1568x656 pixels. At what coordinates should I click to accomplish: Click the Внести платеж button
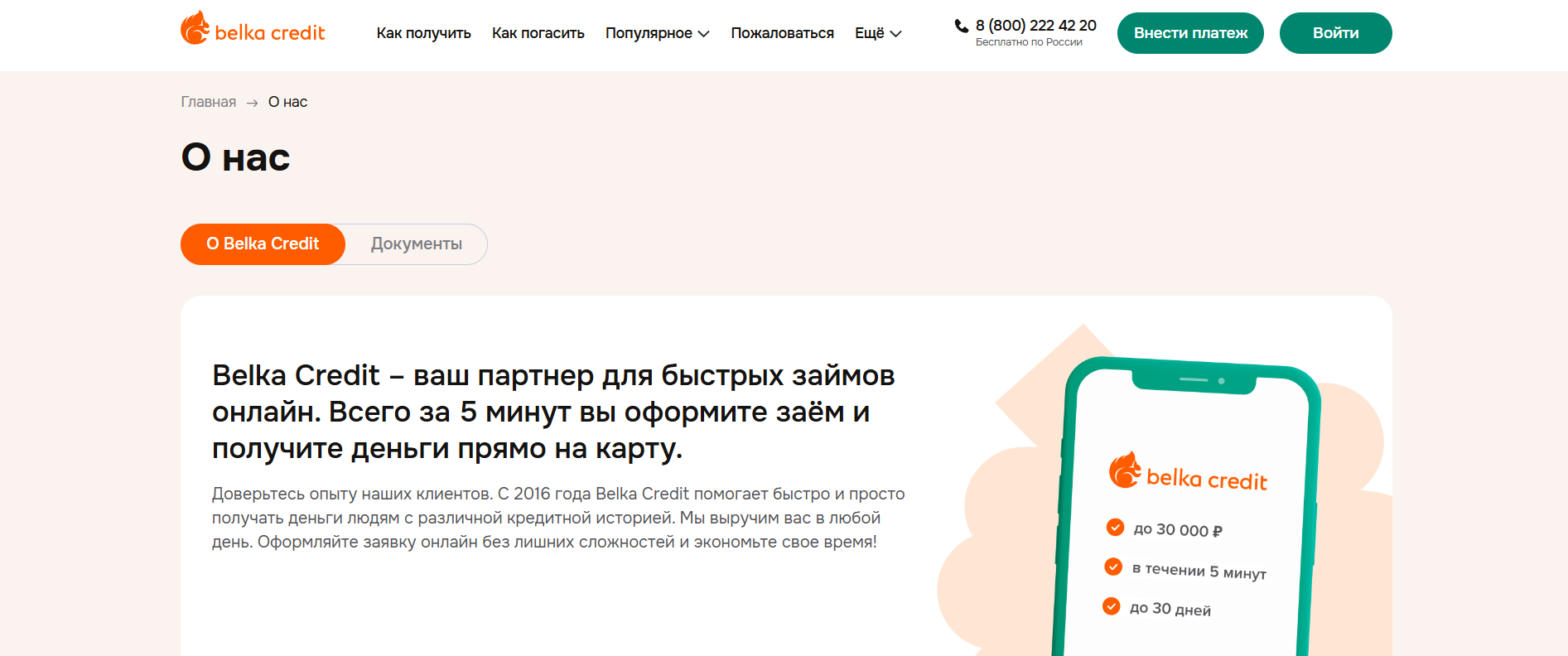pos(1190,33)
